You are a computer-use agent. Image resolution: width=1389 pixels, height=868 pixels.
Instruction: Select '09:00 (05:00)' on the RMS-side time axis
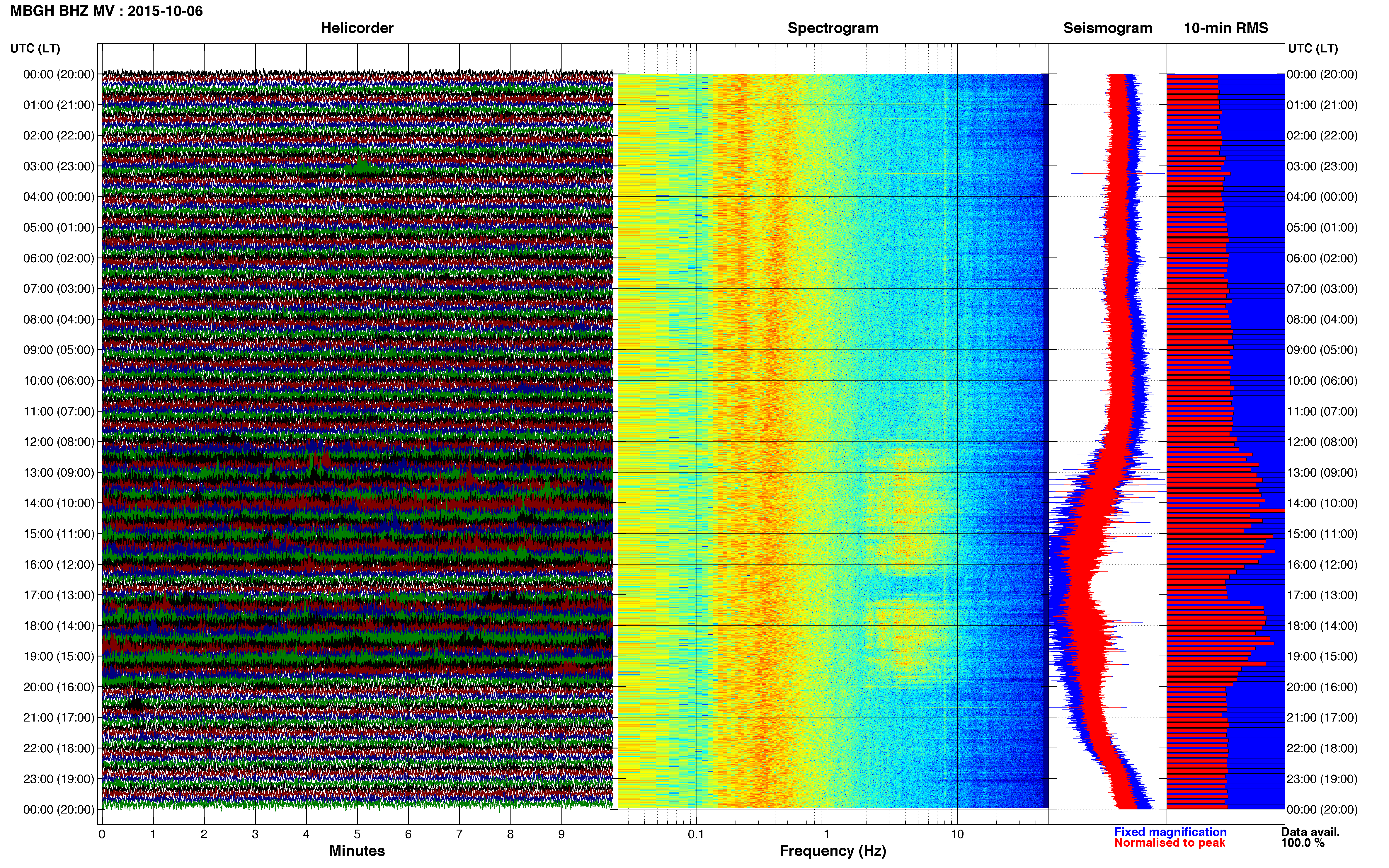click(x=1322, y=350)
